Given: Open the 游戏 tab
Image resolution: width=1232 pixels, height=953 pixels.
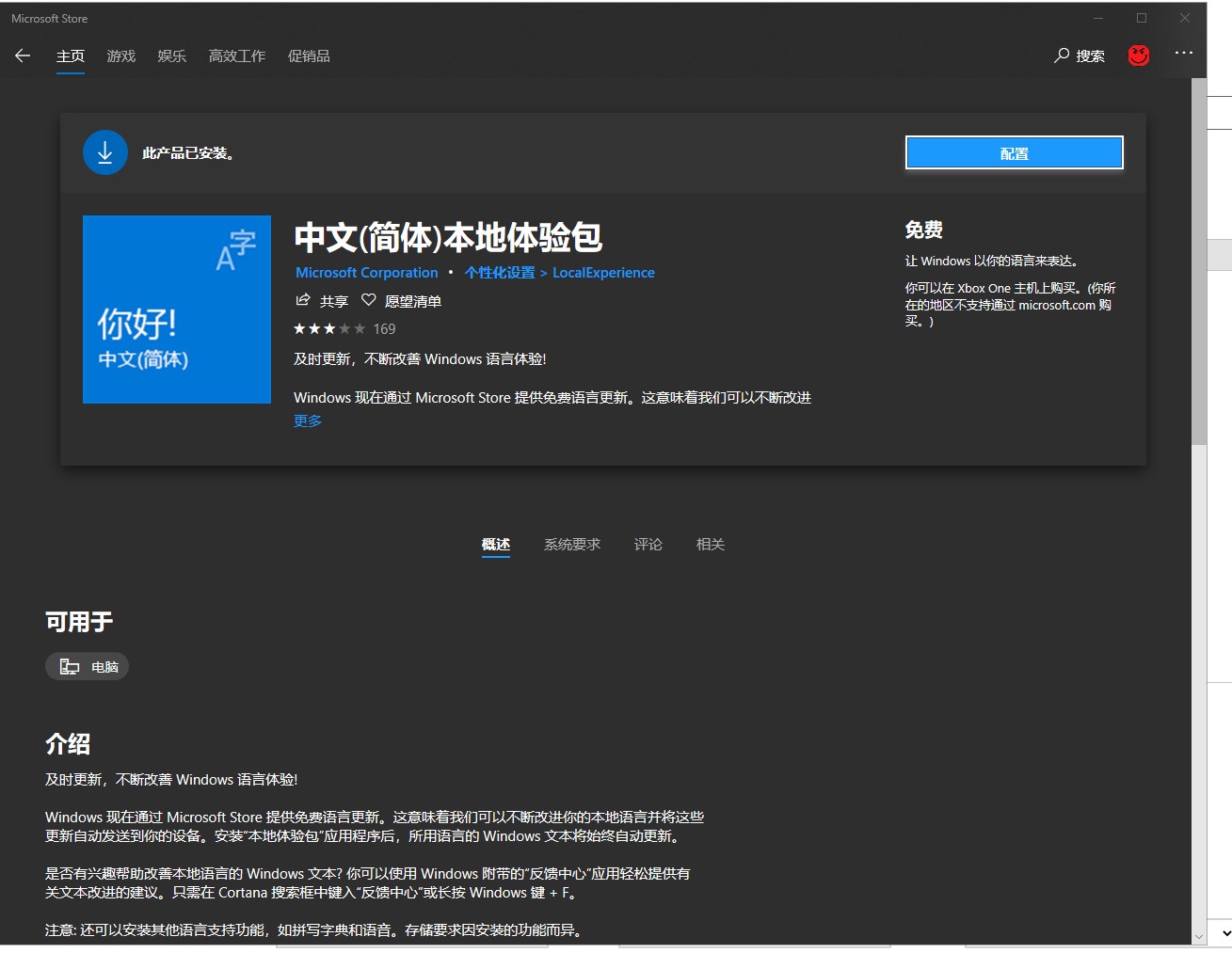Looking at the screenshot, I should point(121,56).
